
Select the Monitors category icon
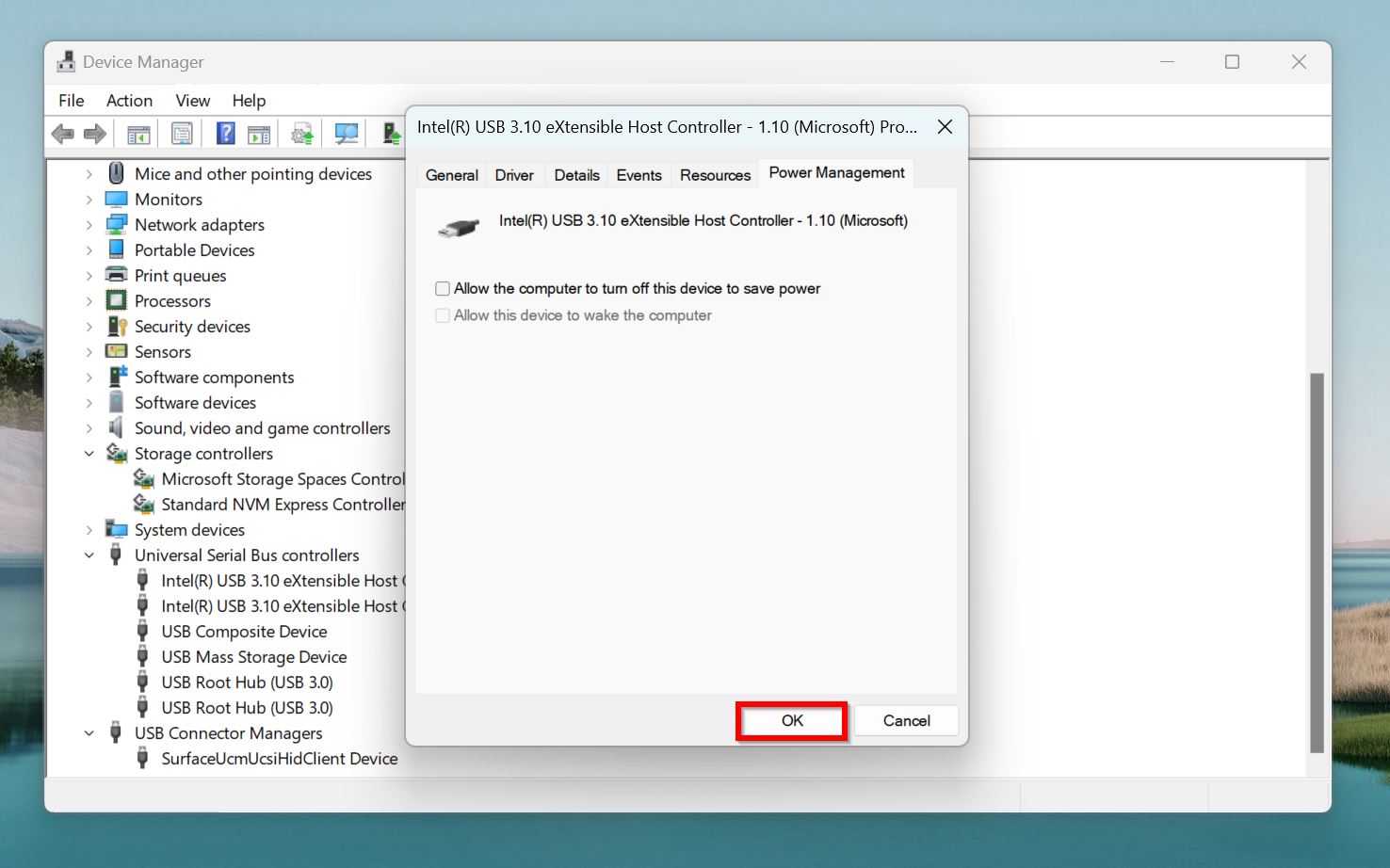[x=117, y=199]
